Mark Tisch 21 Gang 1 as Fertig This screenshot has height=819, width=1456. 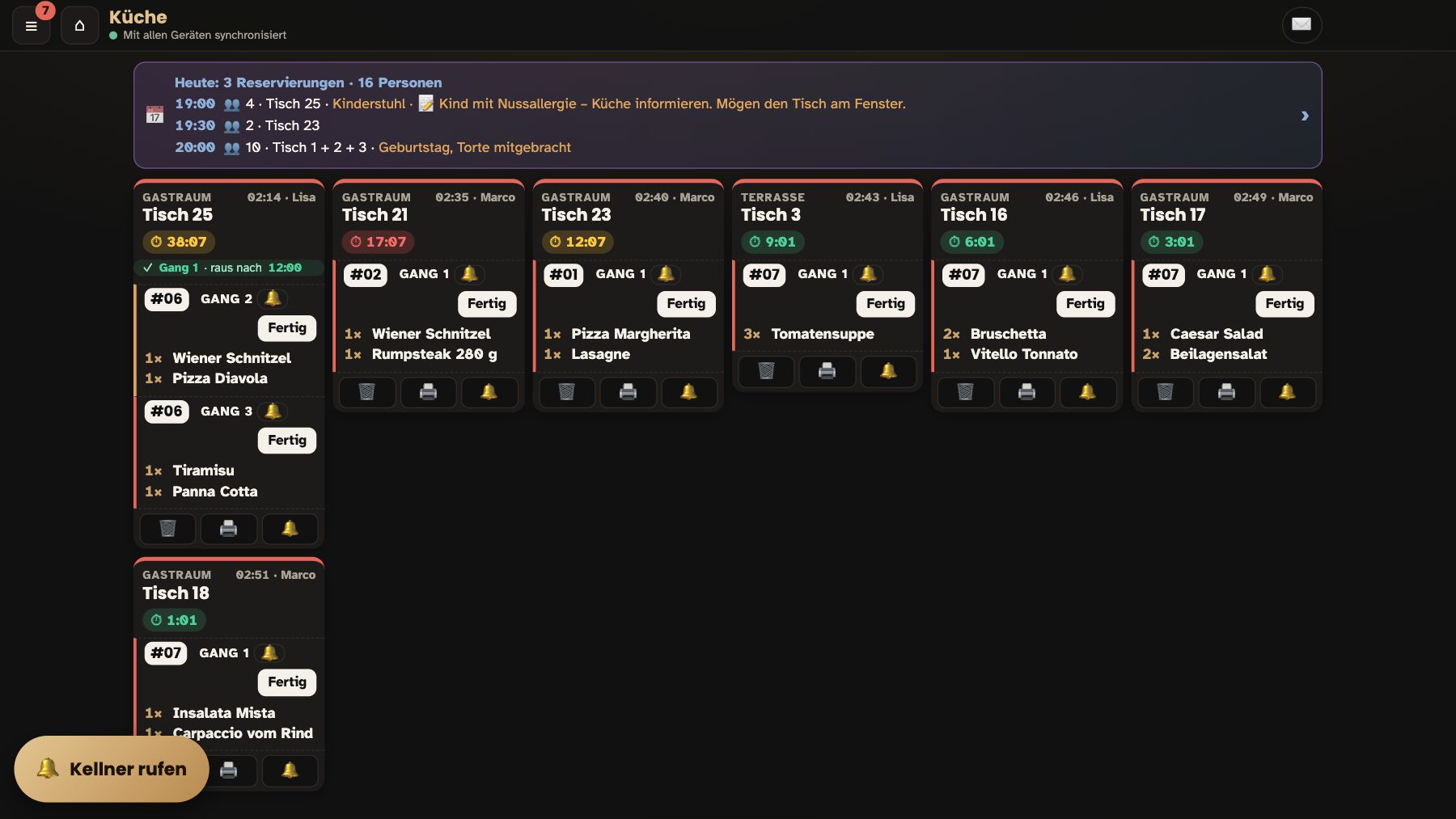pyautogui.click(x=487, y=304)
